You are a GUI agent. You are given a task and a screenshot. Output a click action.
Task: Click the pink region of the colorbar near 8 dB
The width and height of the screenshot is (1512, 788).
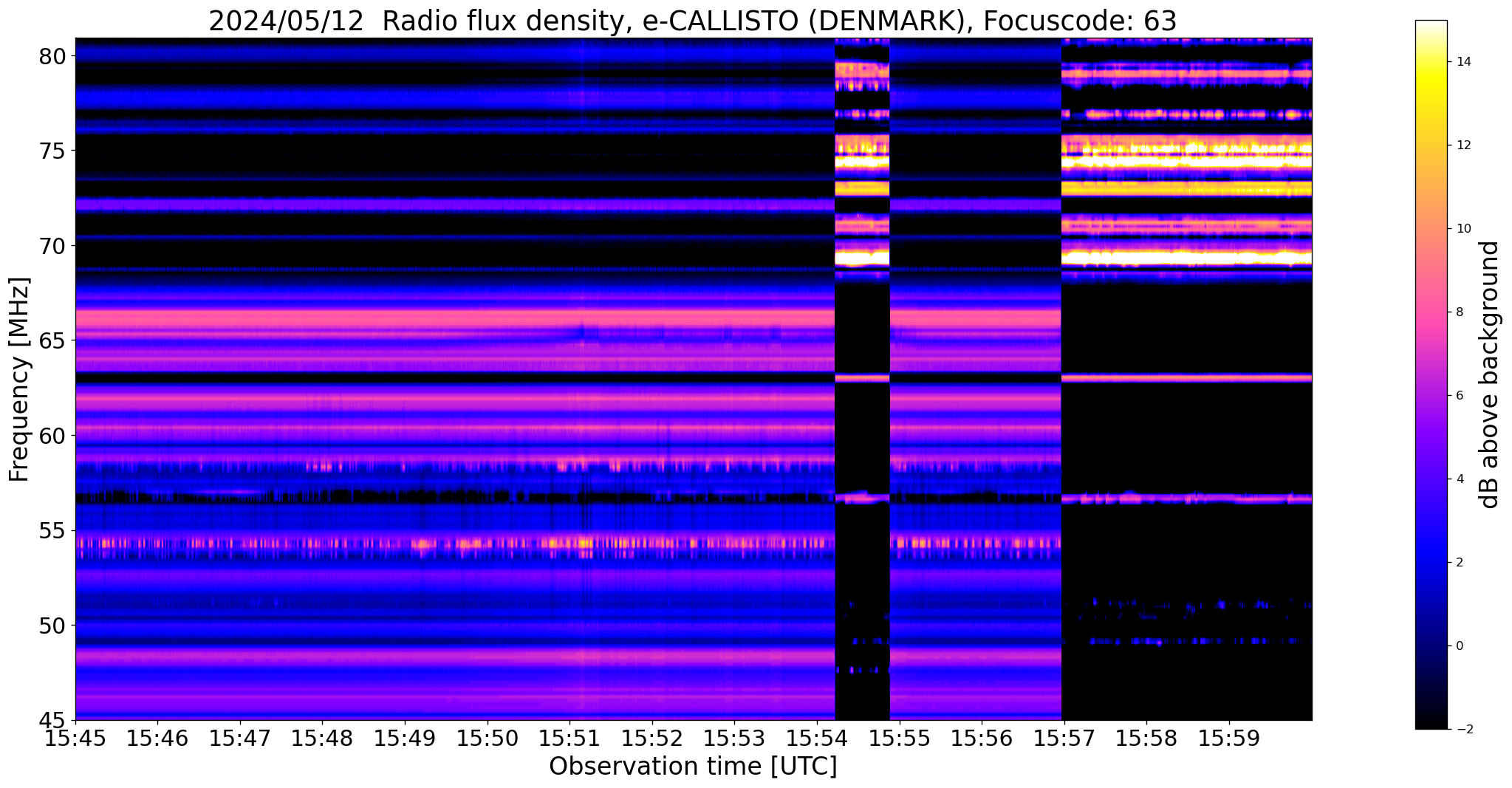coord(1431,312)
